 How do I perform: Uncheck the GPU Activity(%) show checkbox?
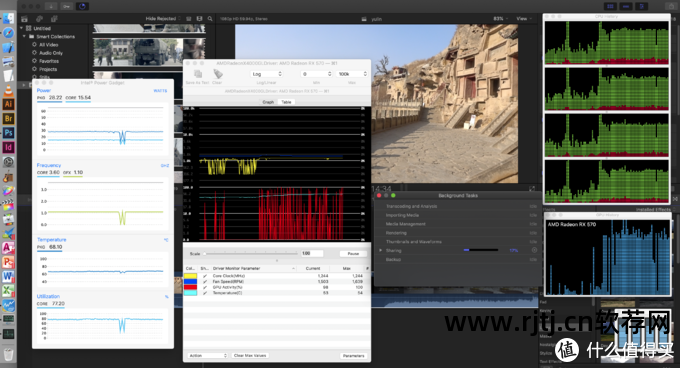tap(205, 287)
